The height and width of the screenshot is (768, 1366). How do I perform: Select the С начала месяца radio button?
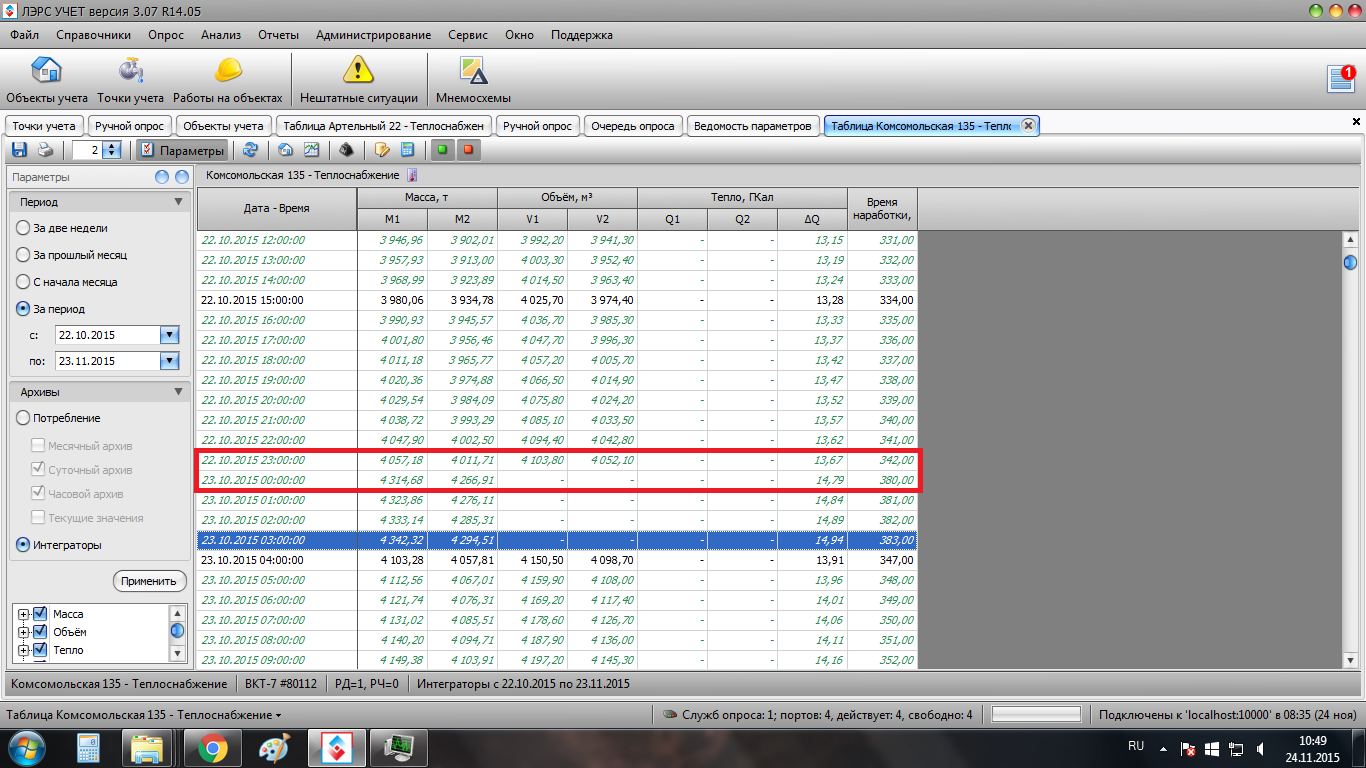(x=23, y=282)
